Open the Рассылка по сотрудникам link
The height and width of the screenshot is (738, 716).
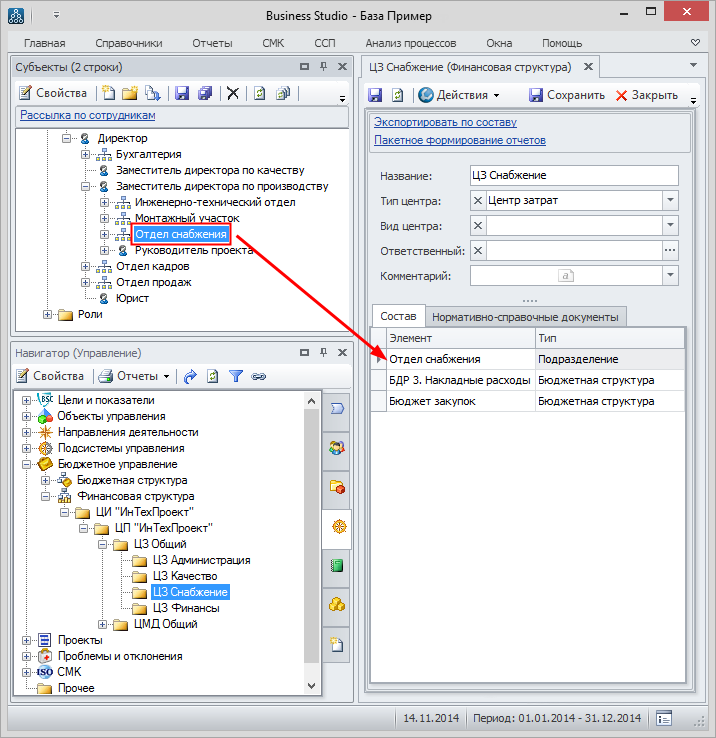88,115
